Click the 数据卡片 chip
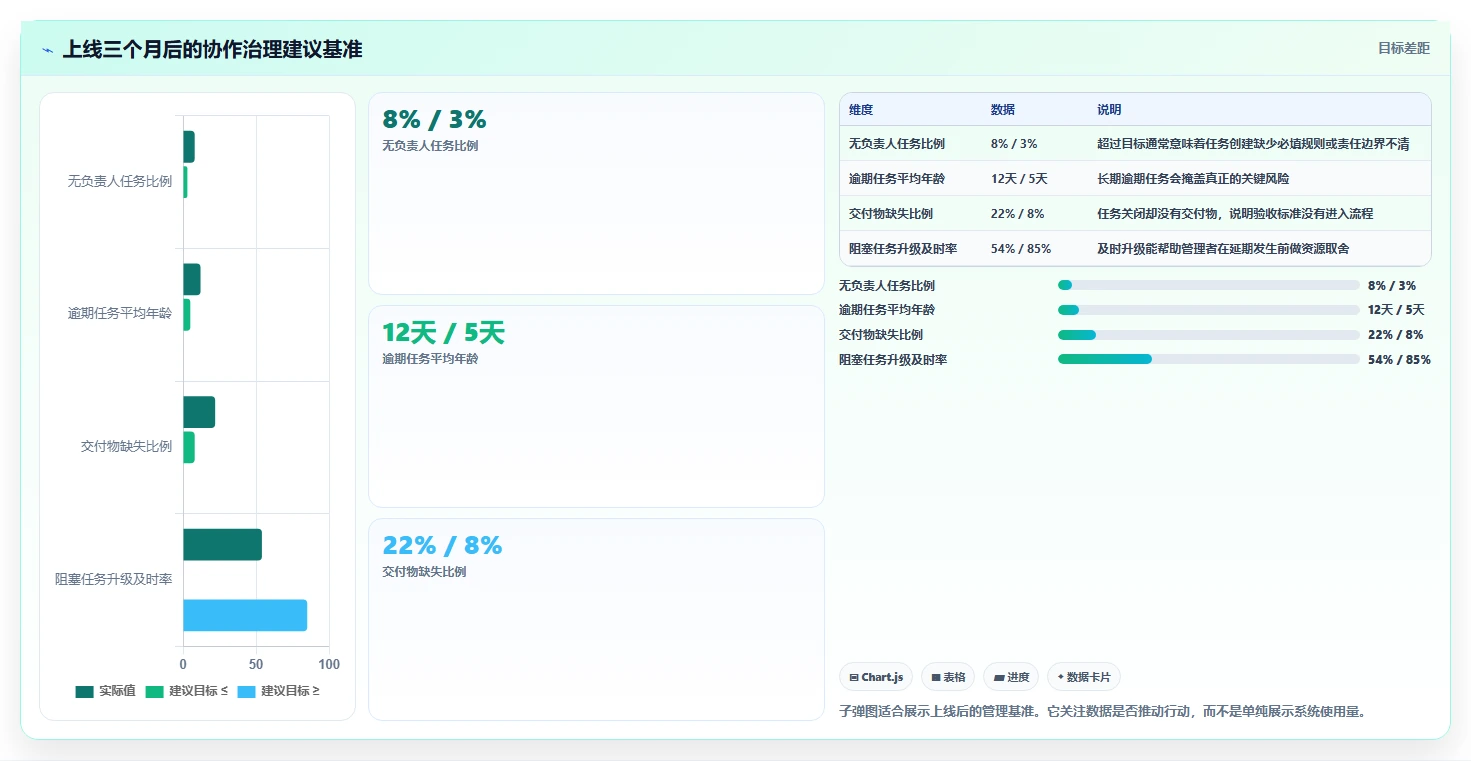The image size is (1471, 761). [1084, 677]
